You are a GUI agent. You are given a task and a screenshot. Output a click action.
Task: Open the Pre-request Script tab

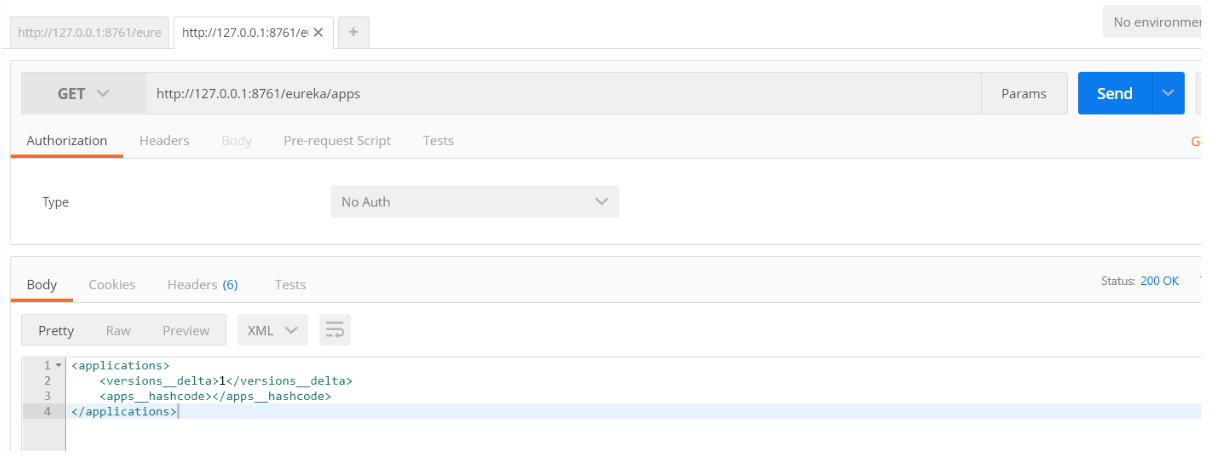337,141
